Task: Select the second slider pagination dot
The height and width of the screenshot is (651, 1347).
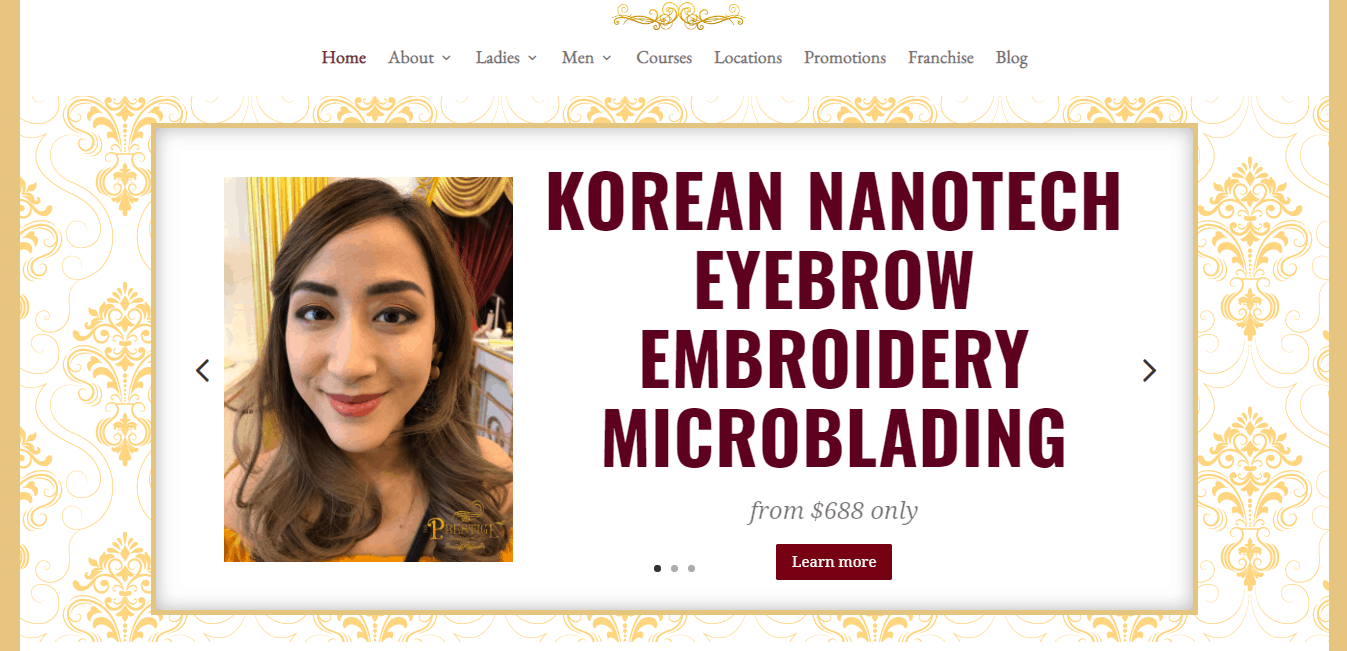Action: pos(674,568)
